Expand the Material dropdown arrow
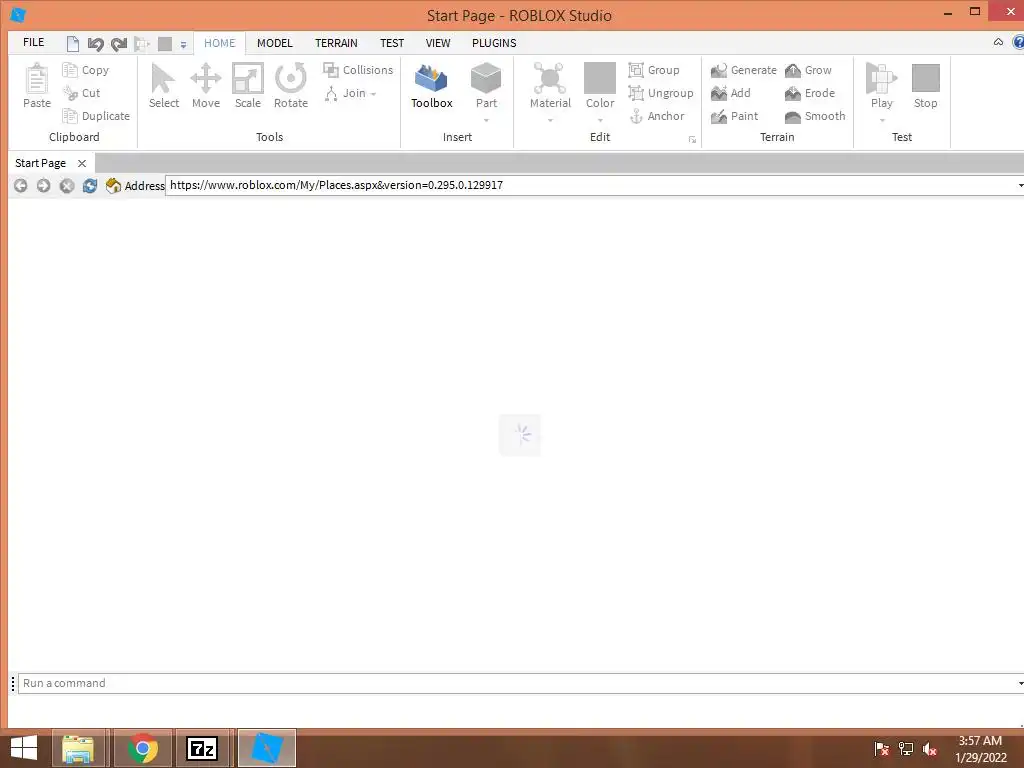The image size is (1024, 768). pyautogui.click(x=550, y=120)
